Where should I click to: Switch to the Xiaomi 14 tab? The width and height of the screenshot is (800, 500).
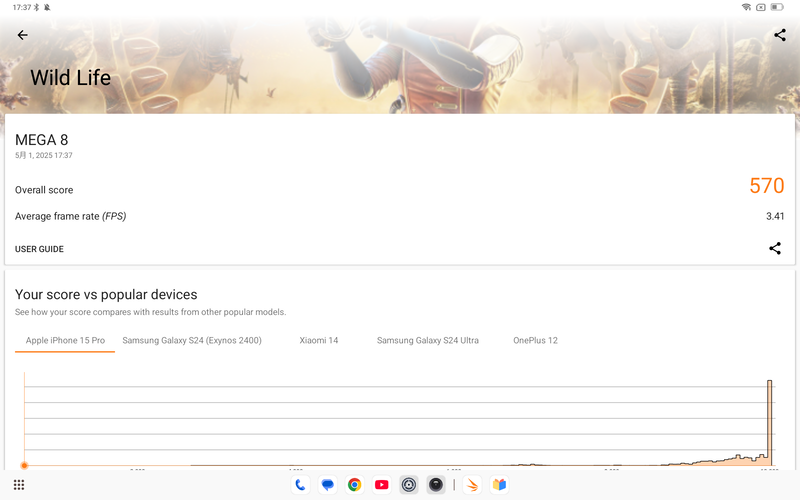click(319, 340)
